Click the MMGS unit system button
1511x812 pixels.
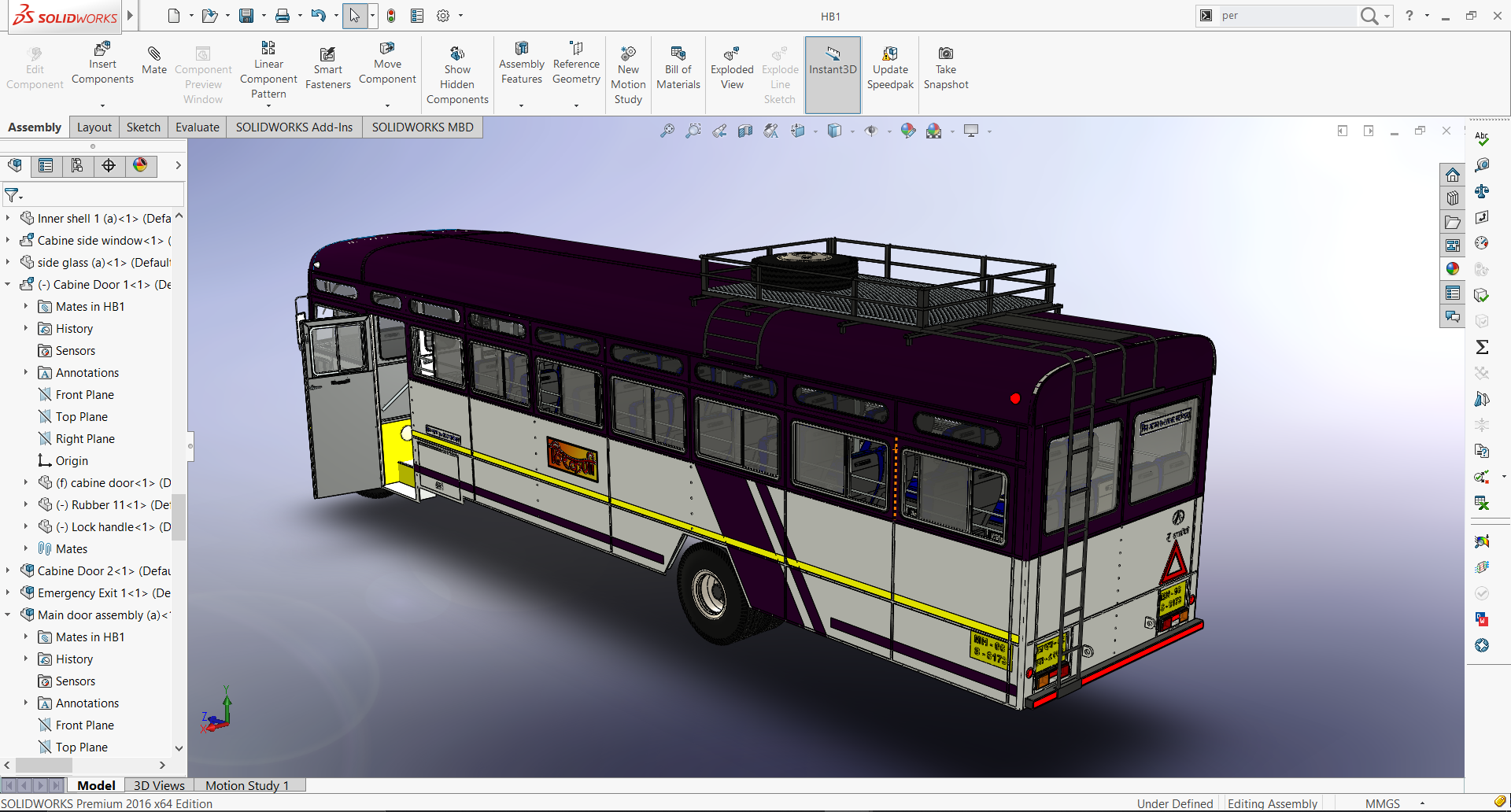tap(1382, 803)
